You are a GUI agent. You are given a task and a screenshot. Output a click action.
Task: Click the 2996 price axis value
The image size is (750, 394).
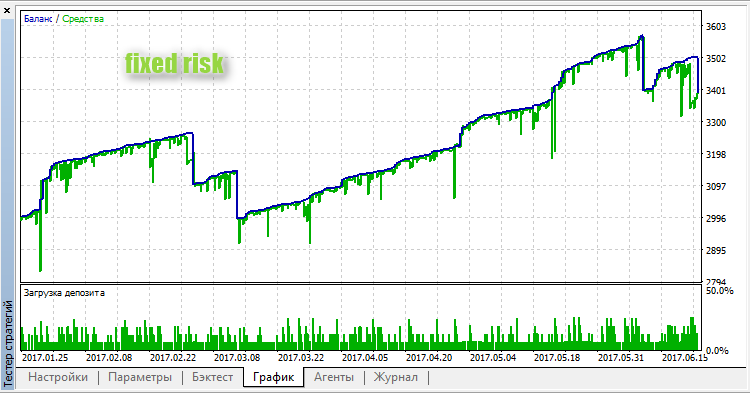coord(716,219)
